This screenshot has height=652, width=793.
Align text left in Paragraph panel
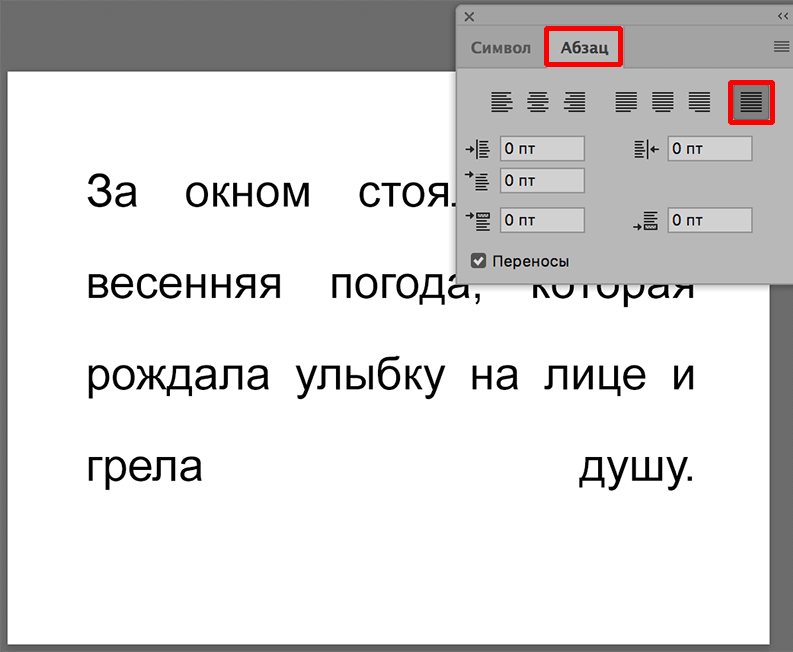tap(502, 102)
